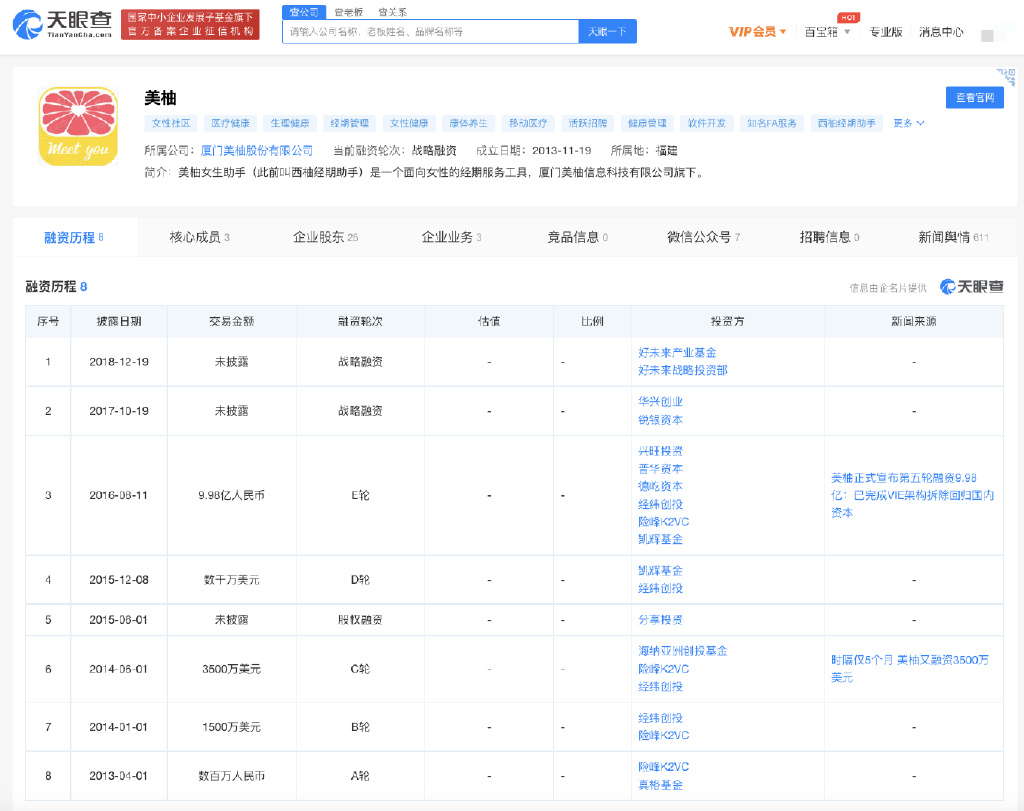Click 凯辉基金 in the D轮 row
Image resolution: width=1024 pixels, height=811 pixels.
tap(660, 571)
